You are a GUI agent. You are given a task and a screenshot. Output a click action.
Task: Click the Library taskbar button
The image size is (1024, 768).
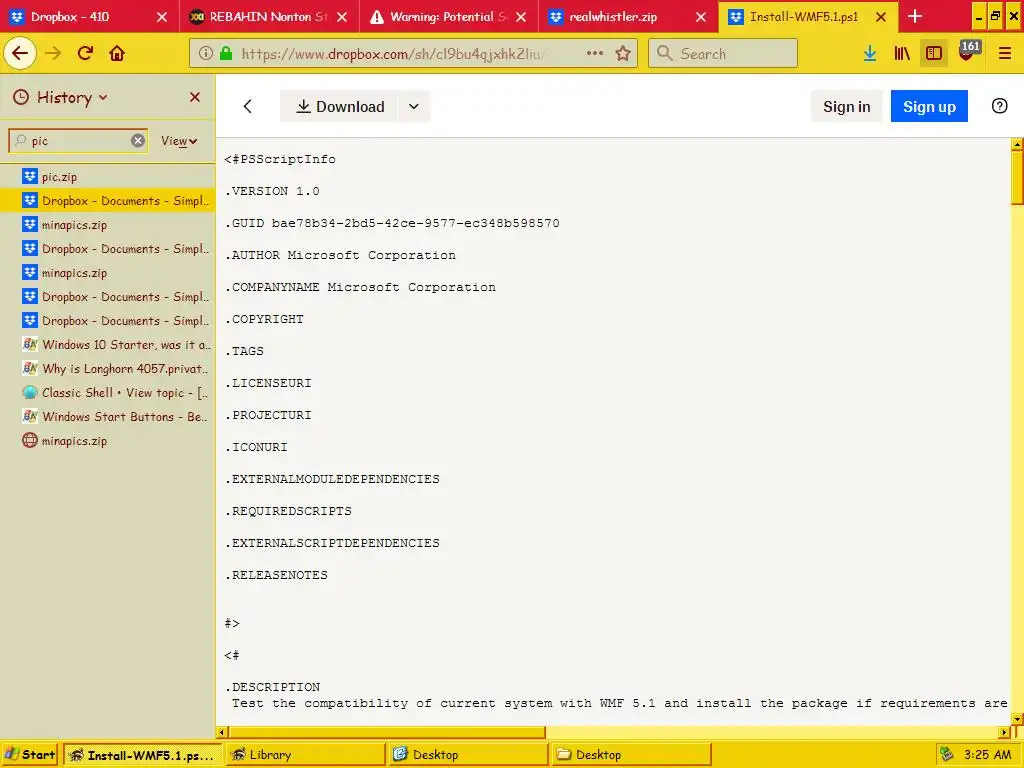[304, 755]
